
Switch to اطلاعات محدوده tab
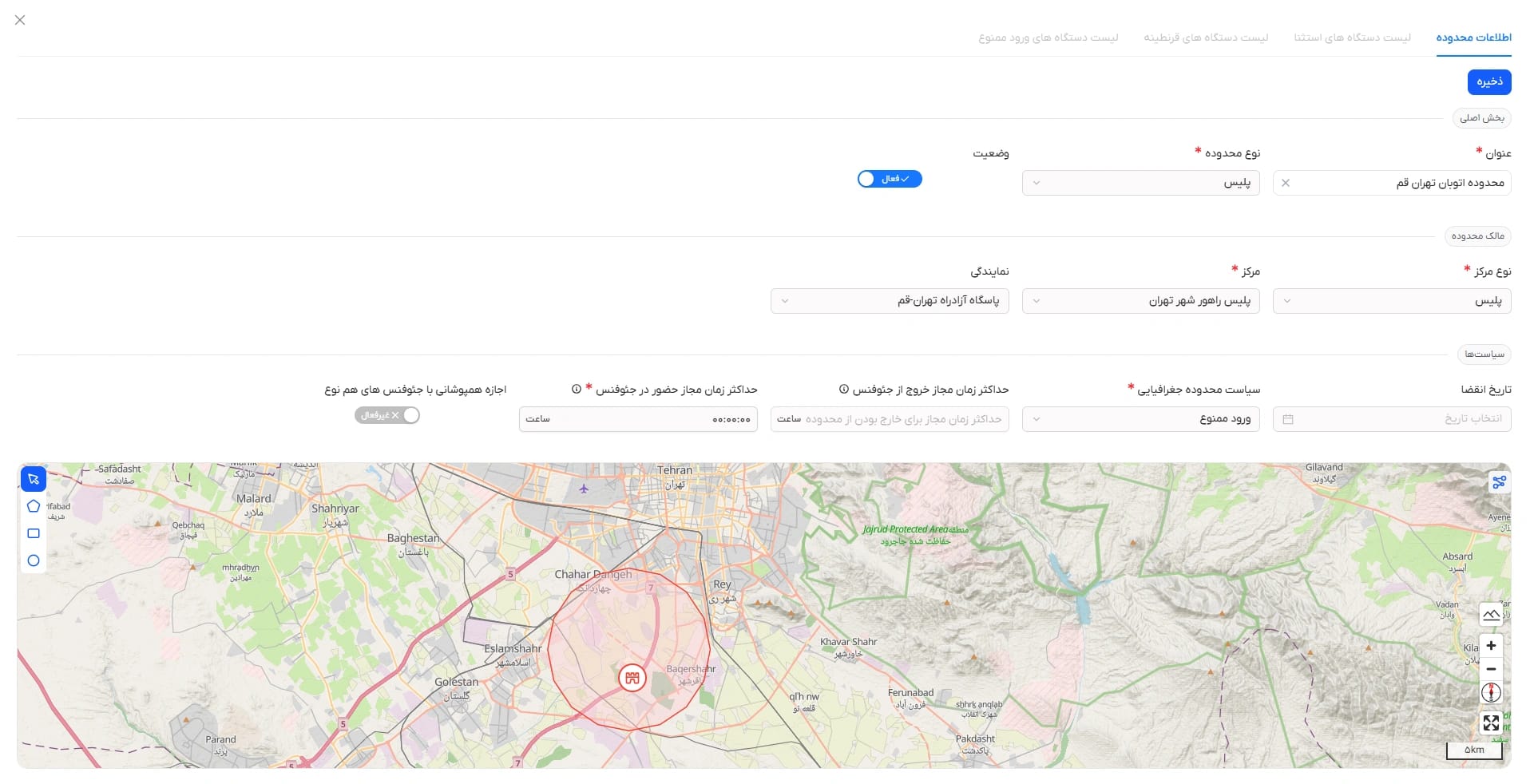[1473, 38]
